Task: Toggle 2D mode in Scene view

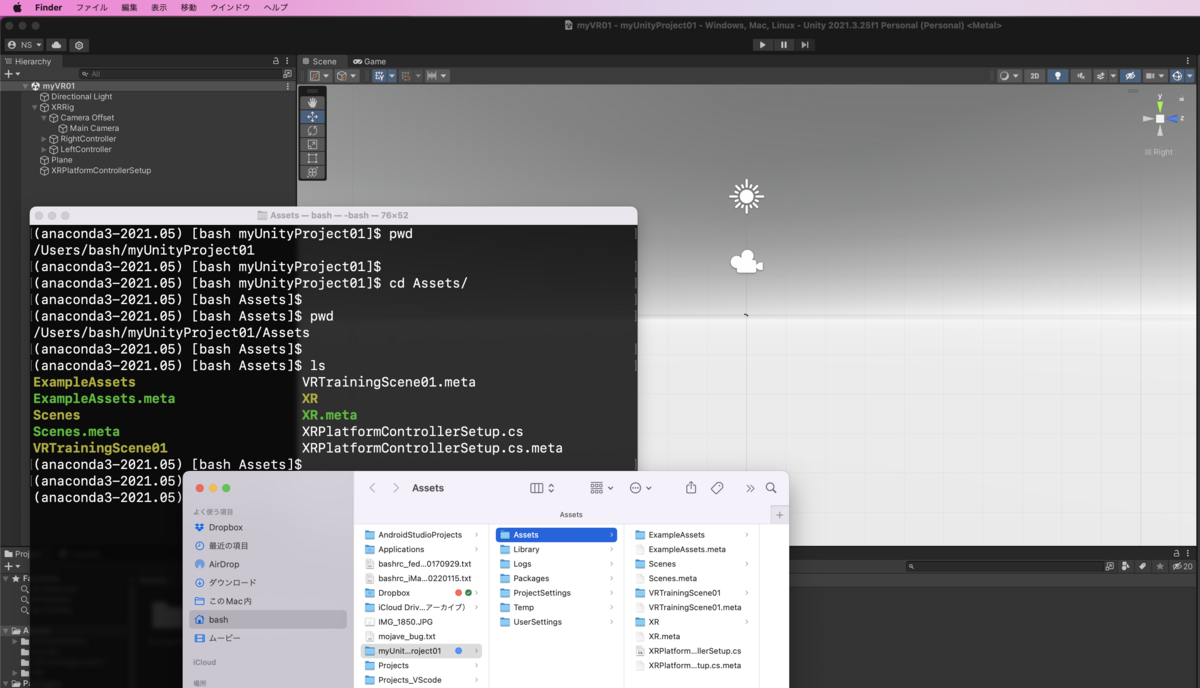Action: pos(1035,75)
